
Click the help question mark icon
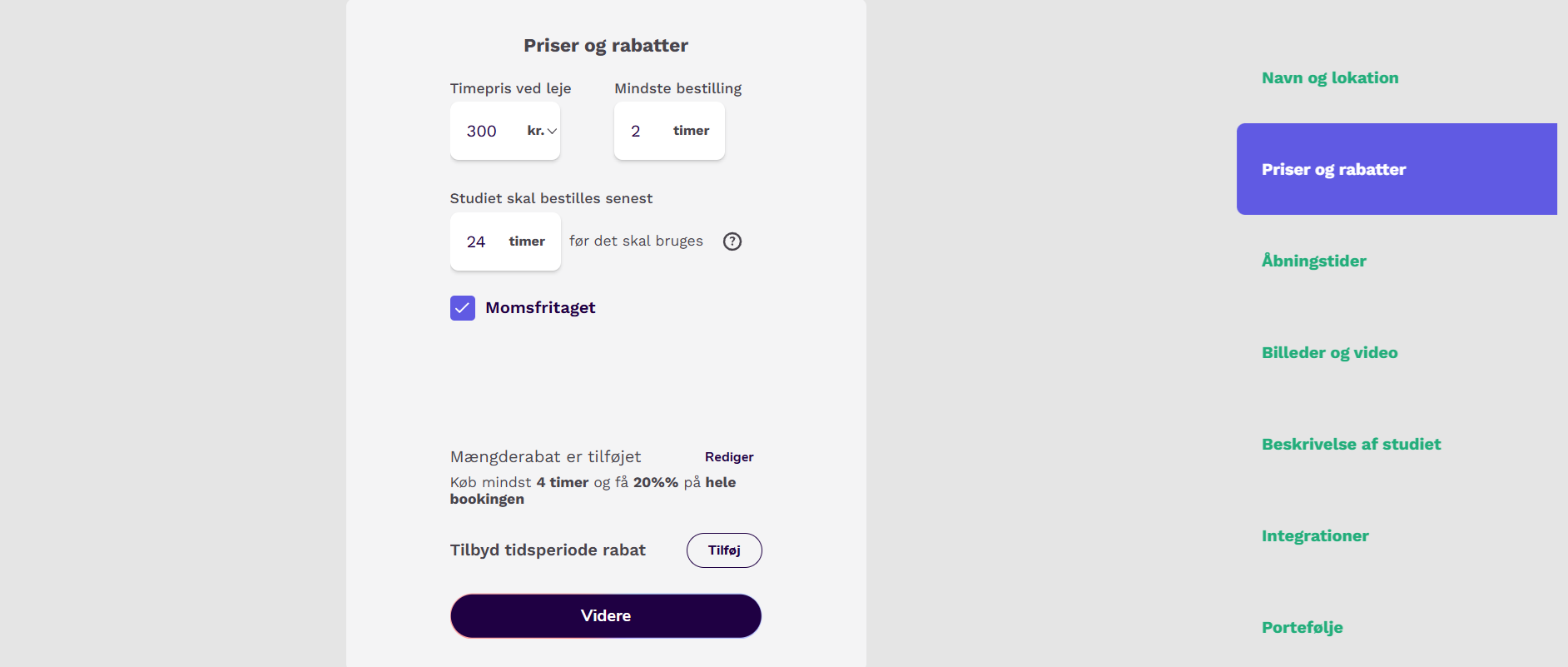click(x=732, y=241)
